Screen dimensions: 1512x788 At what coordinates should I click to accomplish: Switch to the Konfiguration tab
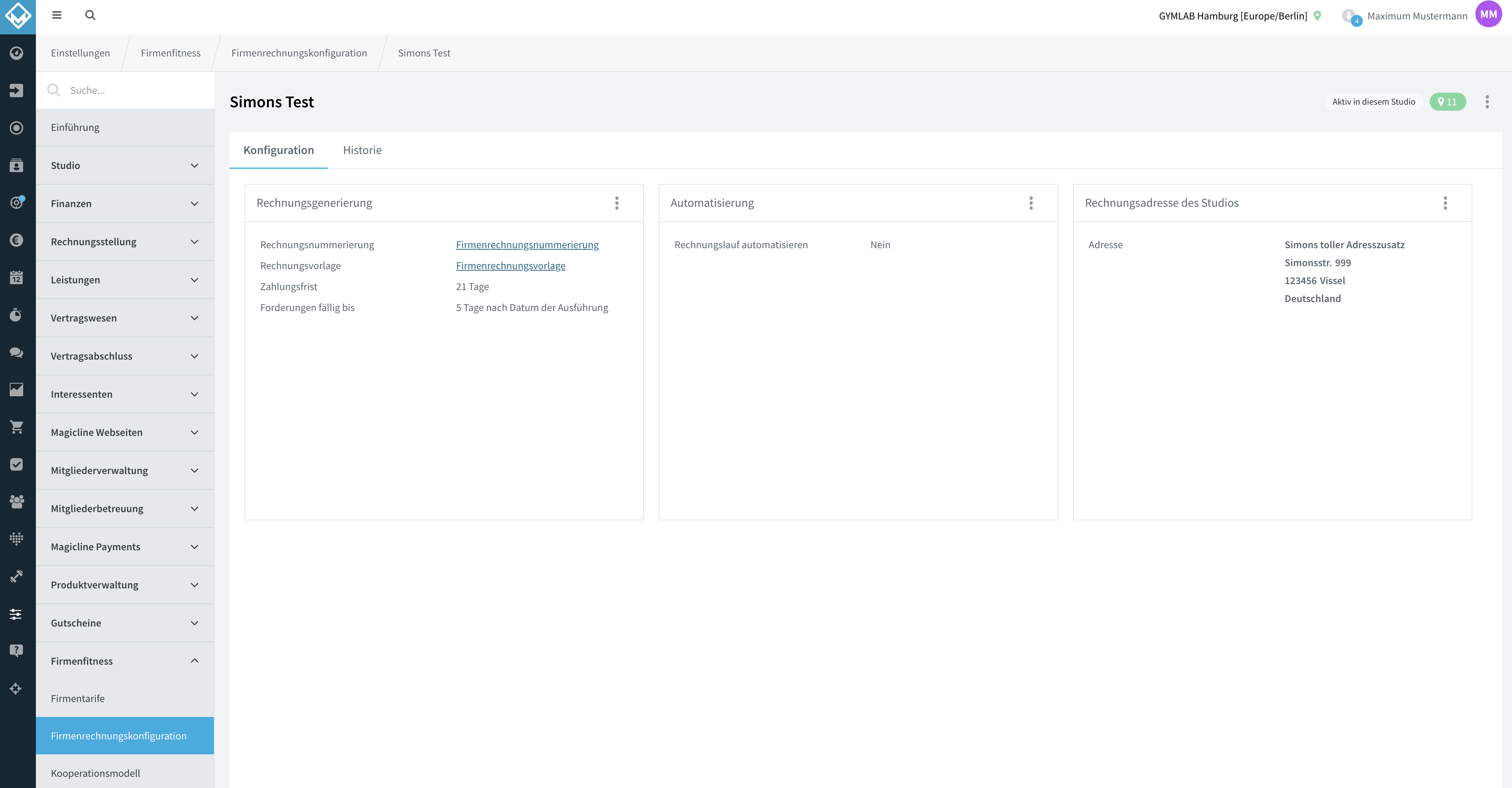279,150
